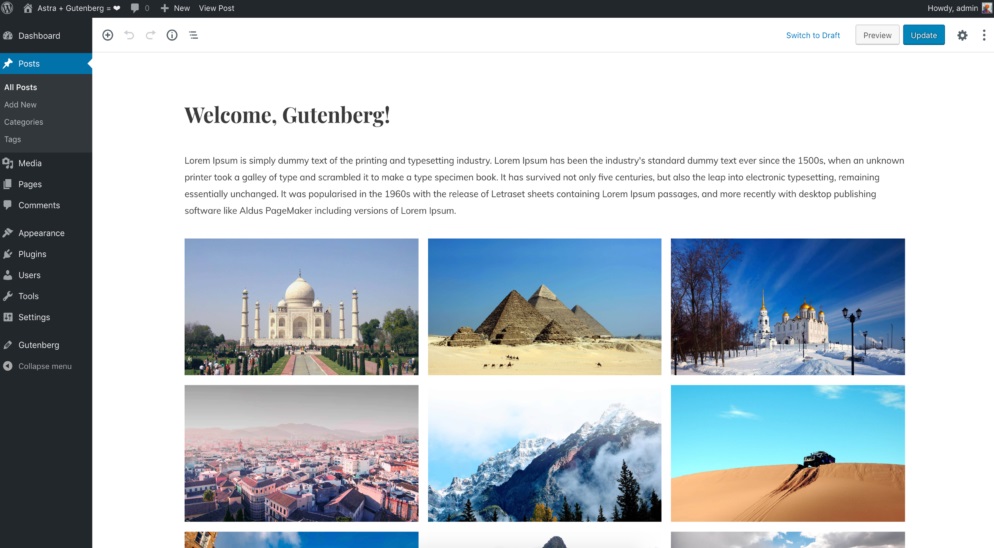Select the pink city rooftops image
994x548 pixels.
pyautogui.click(x=301, y=453)
